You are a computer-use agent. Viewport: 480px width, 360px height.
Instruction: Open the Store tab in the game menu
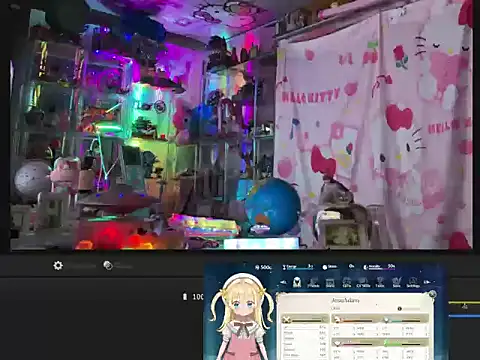pos(330,283)
